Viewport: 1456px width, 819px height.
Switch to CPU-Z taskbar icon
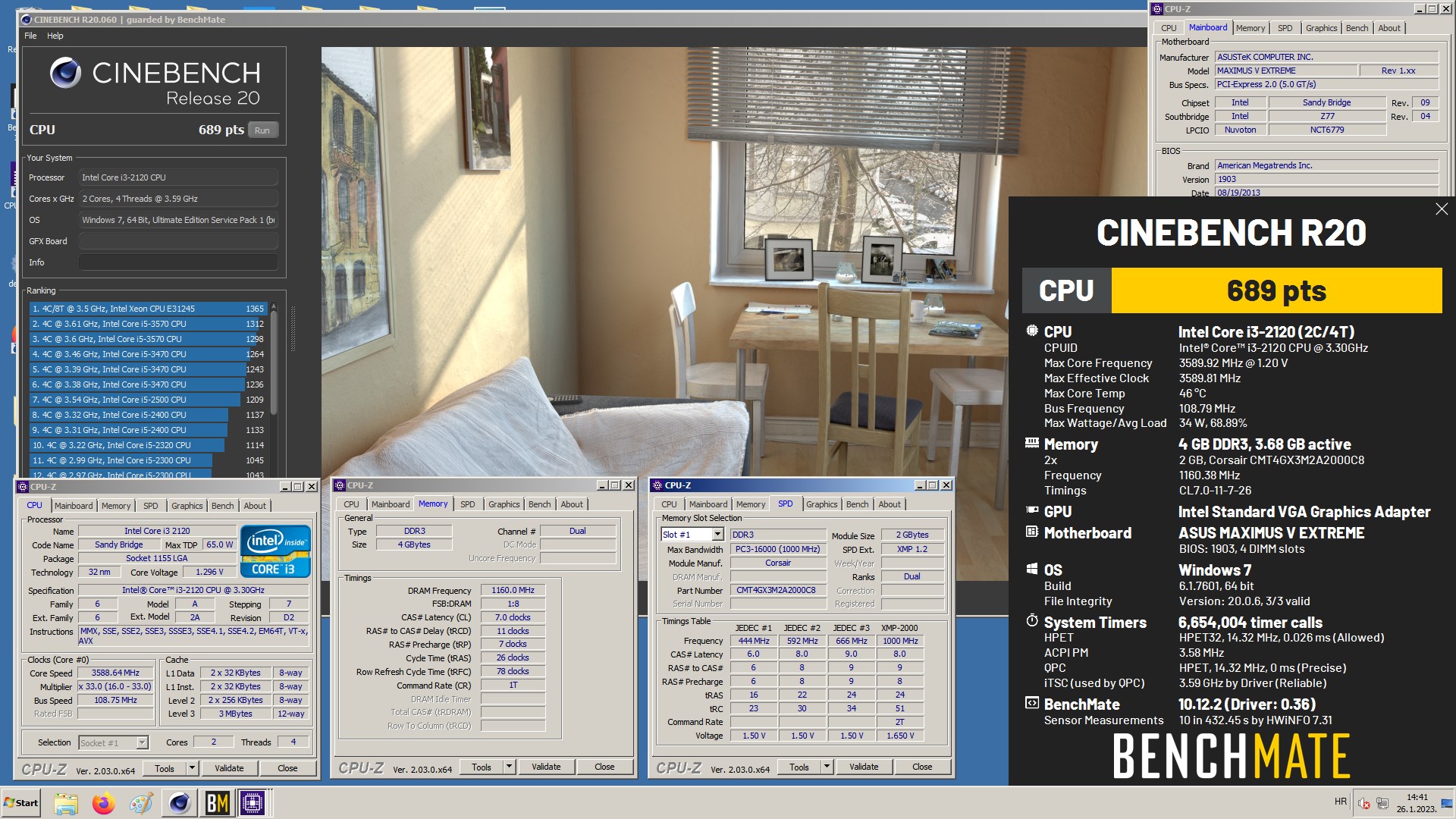[253, 803]
